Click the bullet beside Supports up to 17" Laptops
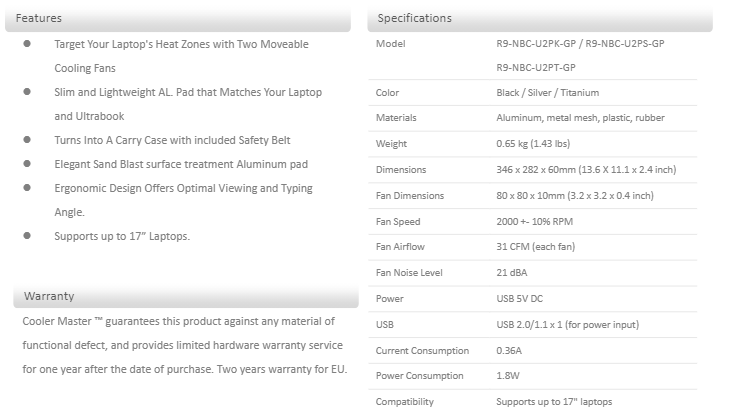Screen dimensions: 743x414 click(27, 236)
